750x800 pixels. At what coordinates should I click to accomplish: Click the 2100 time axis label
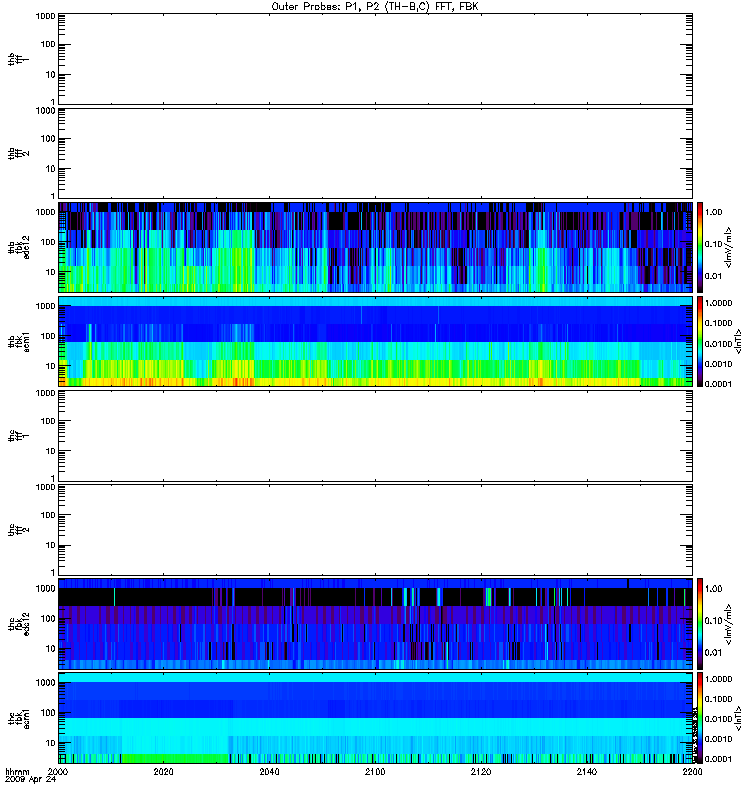click(375, 771)
